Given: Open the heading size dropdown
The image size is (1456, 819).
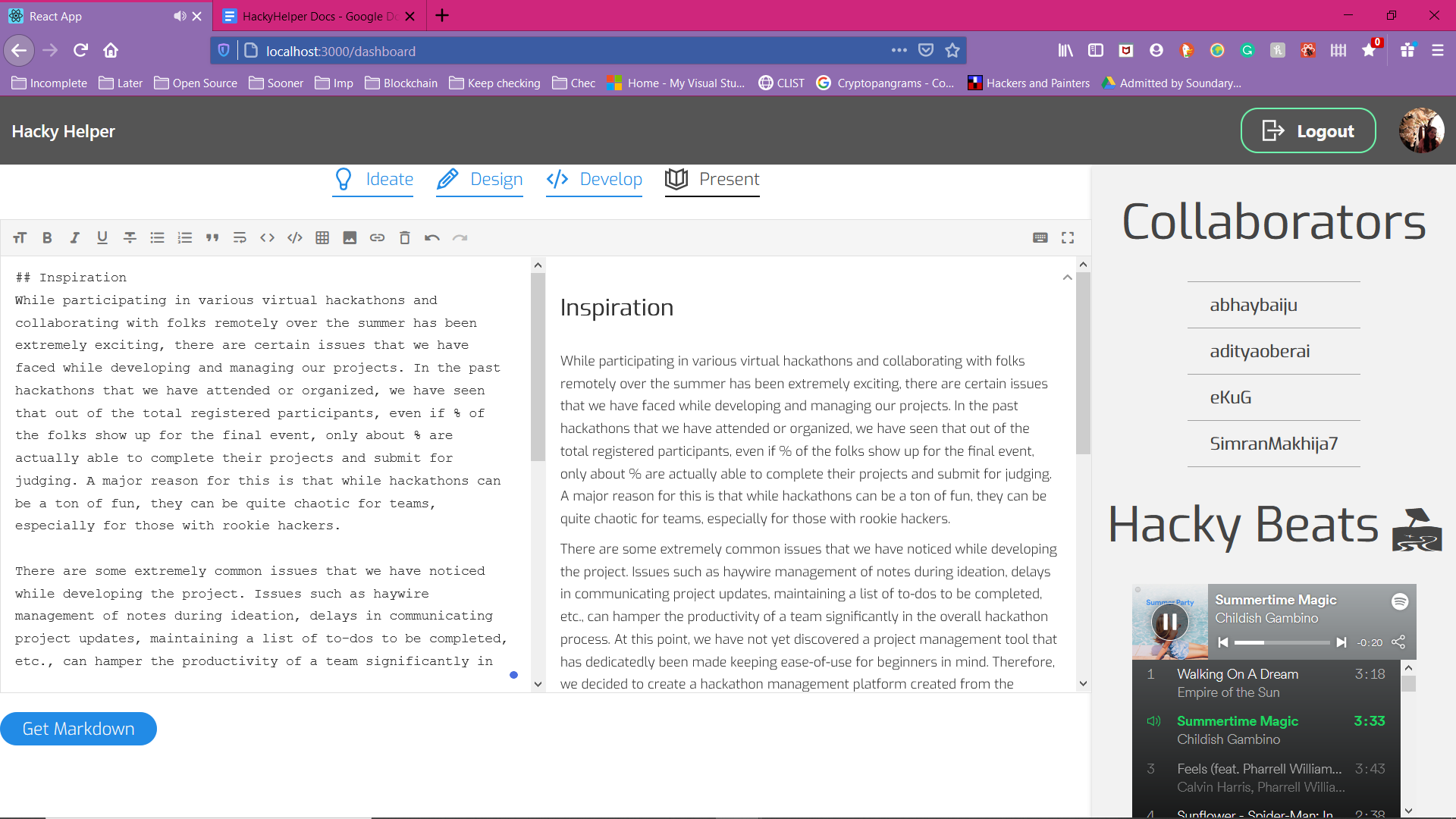Looking at the screenshot, I should [x=20, y=238].
